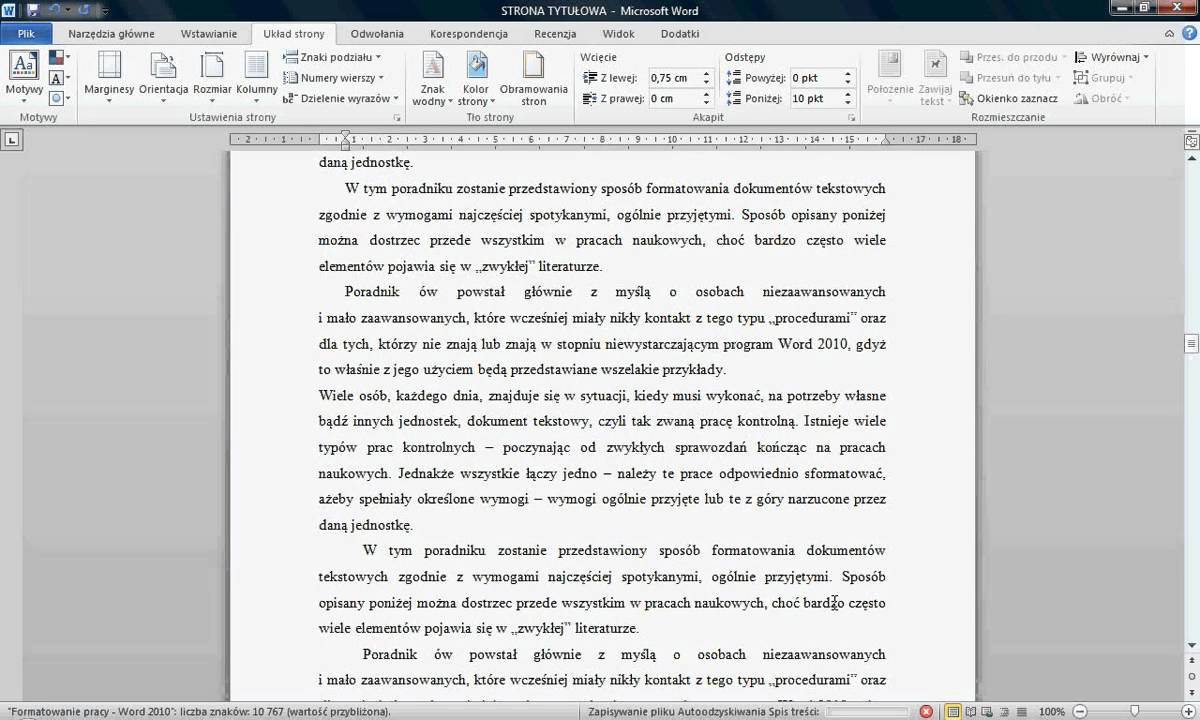This screenshot has width=1200, height=720.
Task: Open the Kolumny columns menu
Action: click(256, 75)
